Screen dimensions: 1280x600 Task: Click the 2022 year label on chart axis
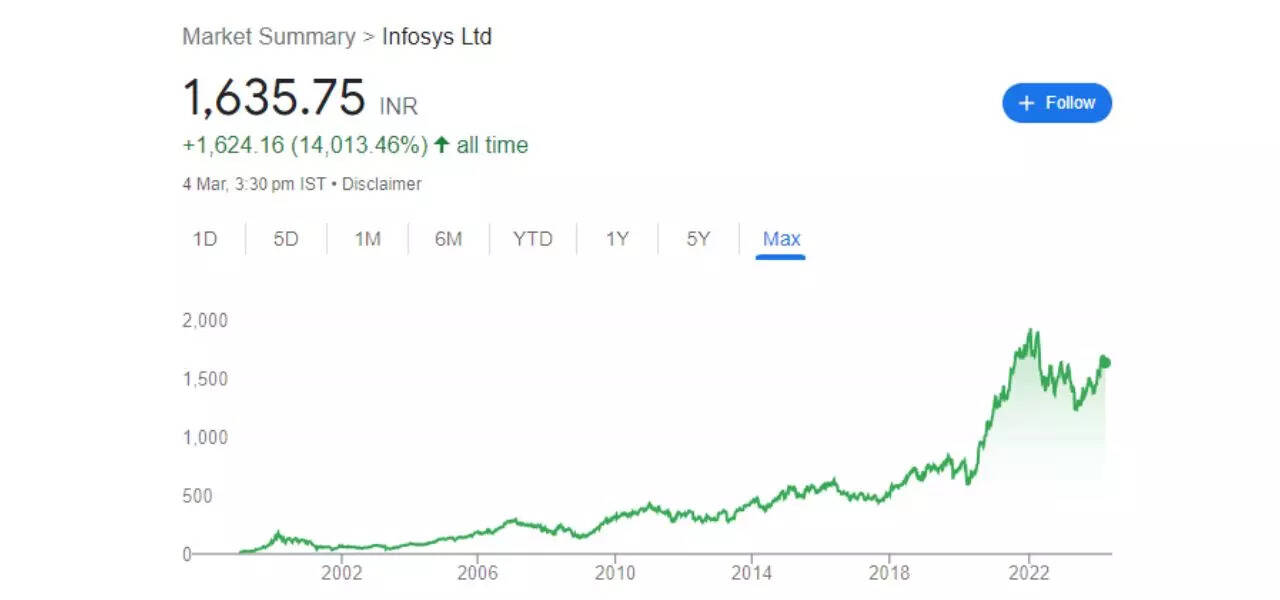pos(1030,574)
